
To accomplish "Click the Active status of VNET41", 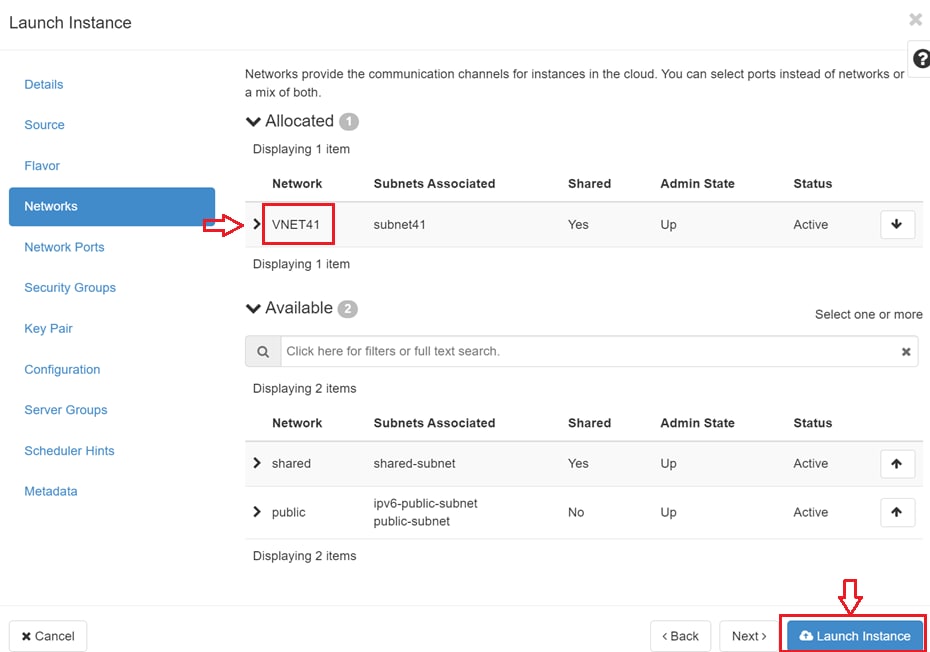I will click(811, 224).
